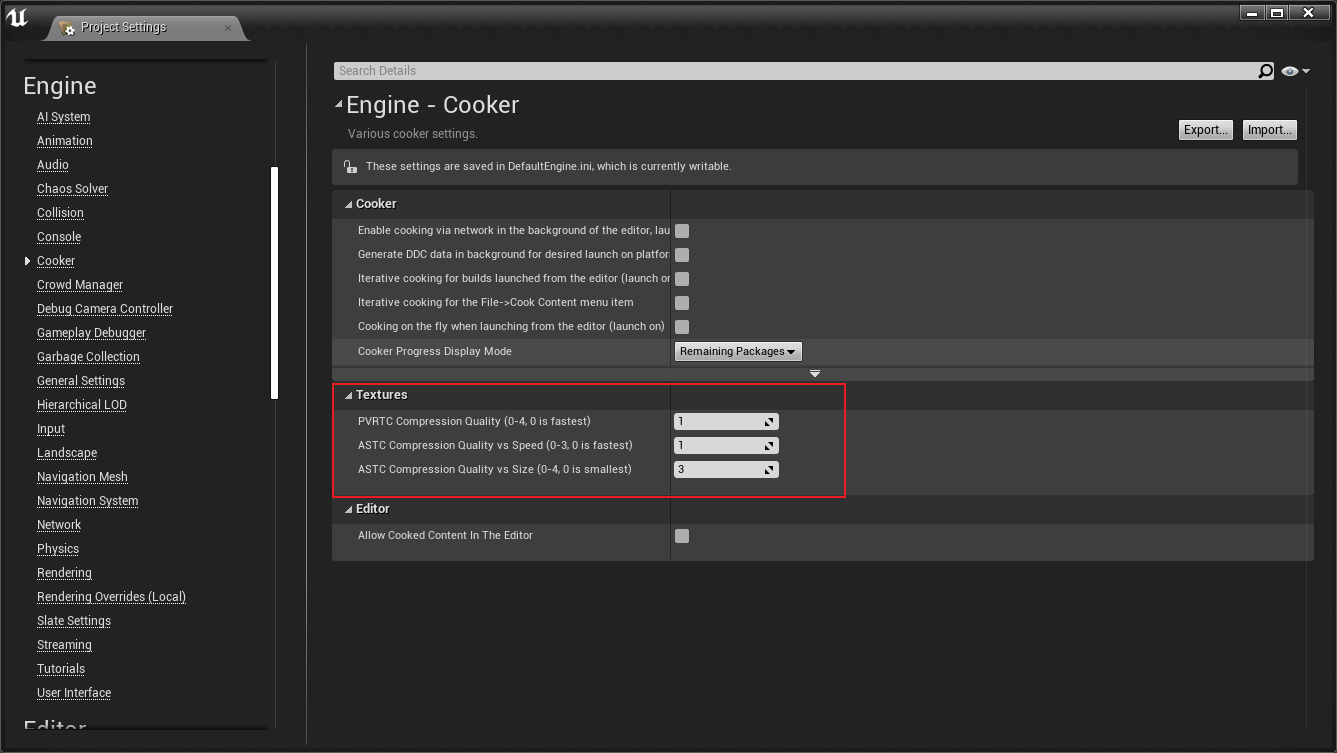Click the lock icon beside DefaultEngine.ini notice
This screenshot has height=753, width=1337.
click(349, 167)
